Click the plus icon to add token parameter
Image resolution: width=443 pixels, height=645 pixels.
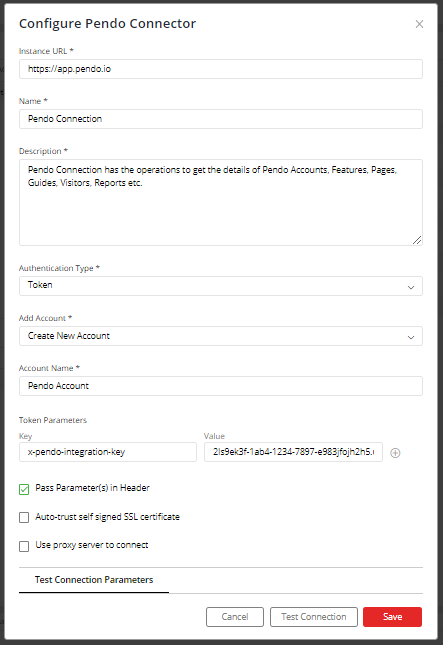tap(395, 452)
